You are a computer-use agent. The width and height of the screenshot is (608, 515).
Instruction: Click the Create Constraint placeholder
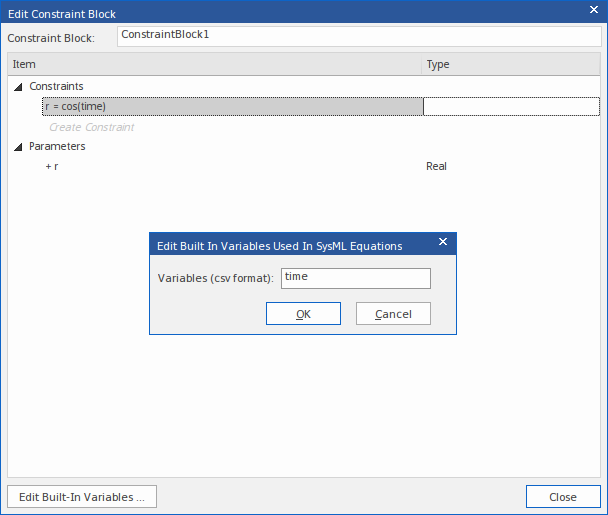point(91,127)
